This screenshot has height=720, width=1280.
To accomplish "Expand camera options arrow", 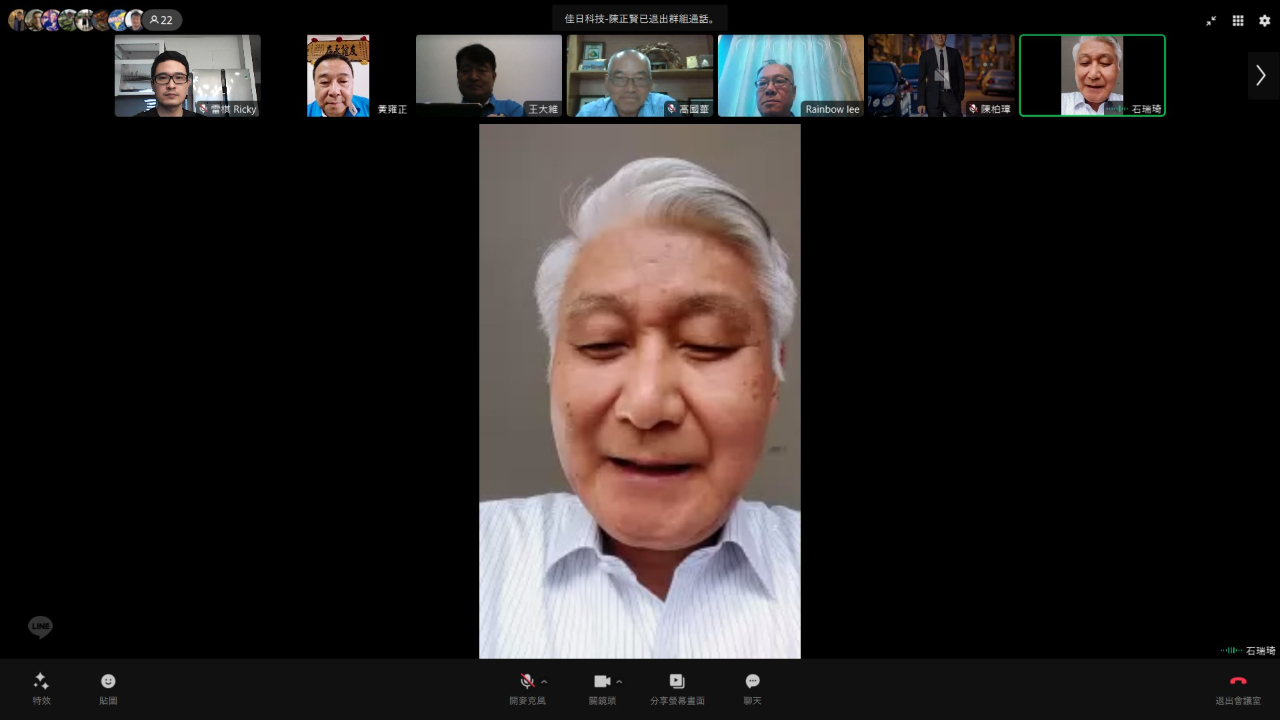I will pyautogui.click(x=619, y=682).
